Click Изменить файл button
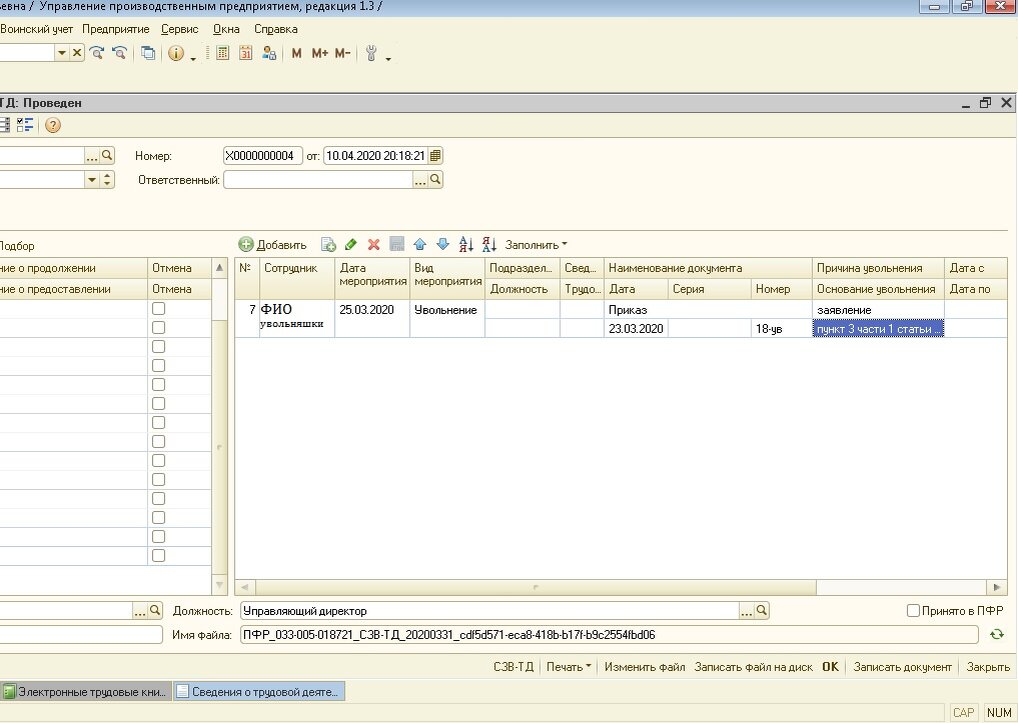 [x=645, y=667]
